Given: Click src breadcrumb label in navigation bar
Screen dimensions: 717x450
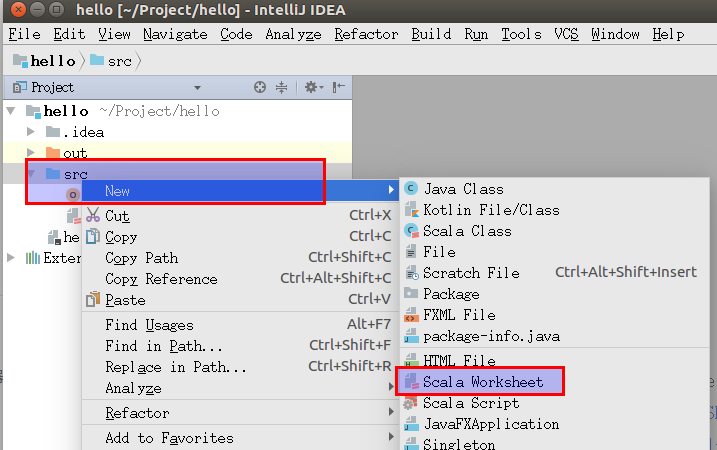Looking at the screenshot, I should click(x=120, y=61).
